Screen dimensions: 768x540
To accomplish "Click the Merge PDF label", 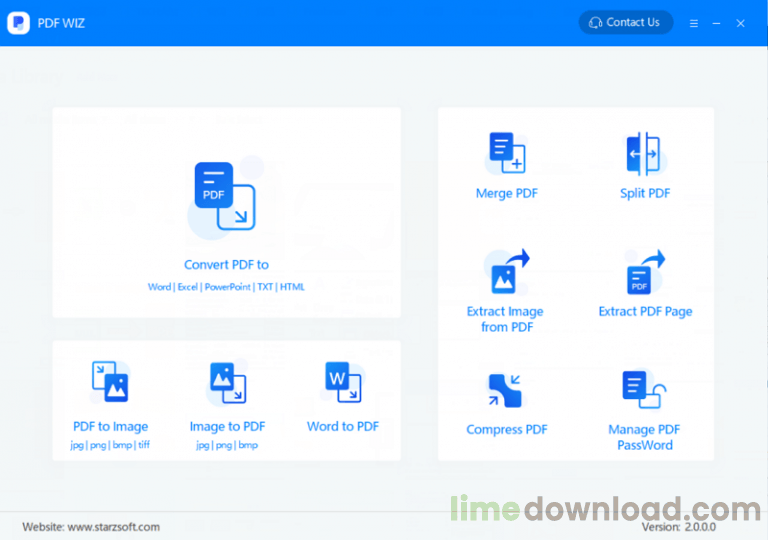I will pos(507,193).
